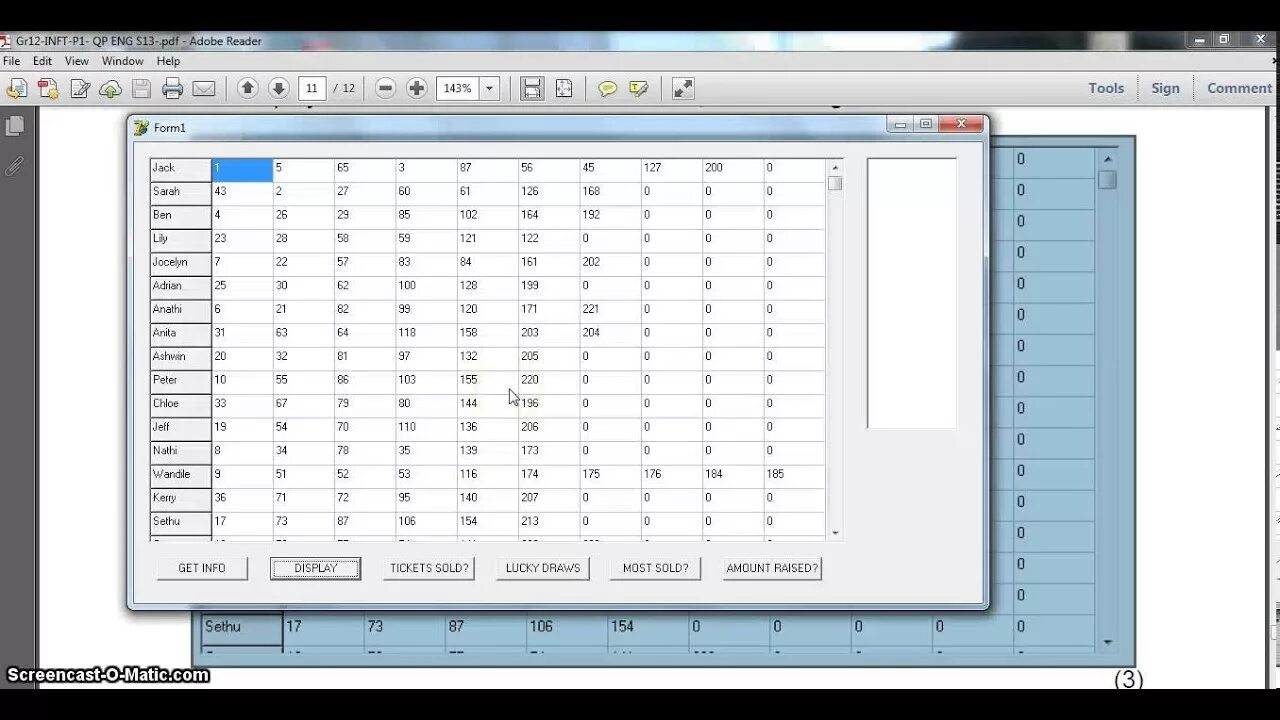Click the 143% zoom value field

pyautogui.click(x=459, y=88)
